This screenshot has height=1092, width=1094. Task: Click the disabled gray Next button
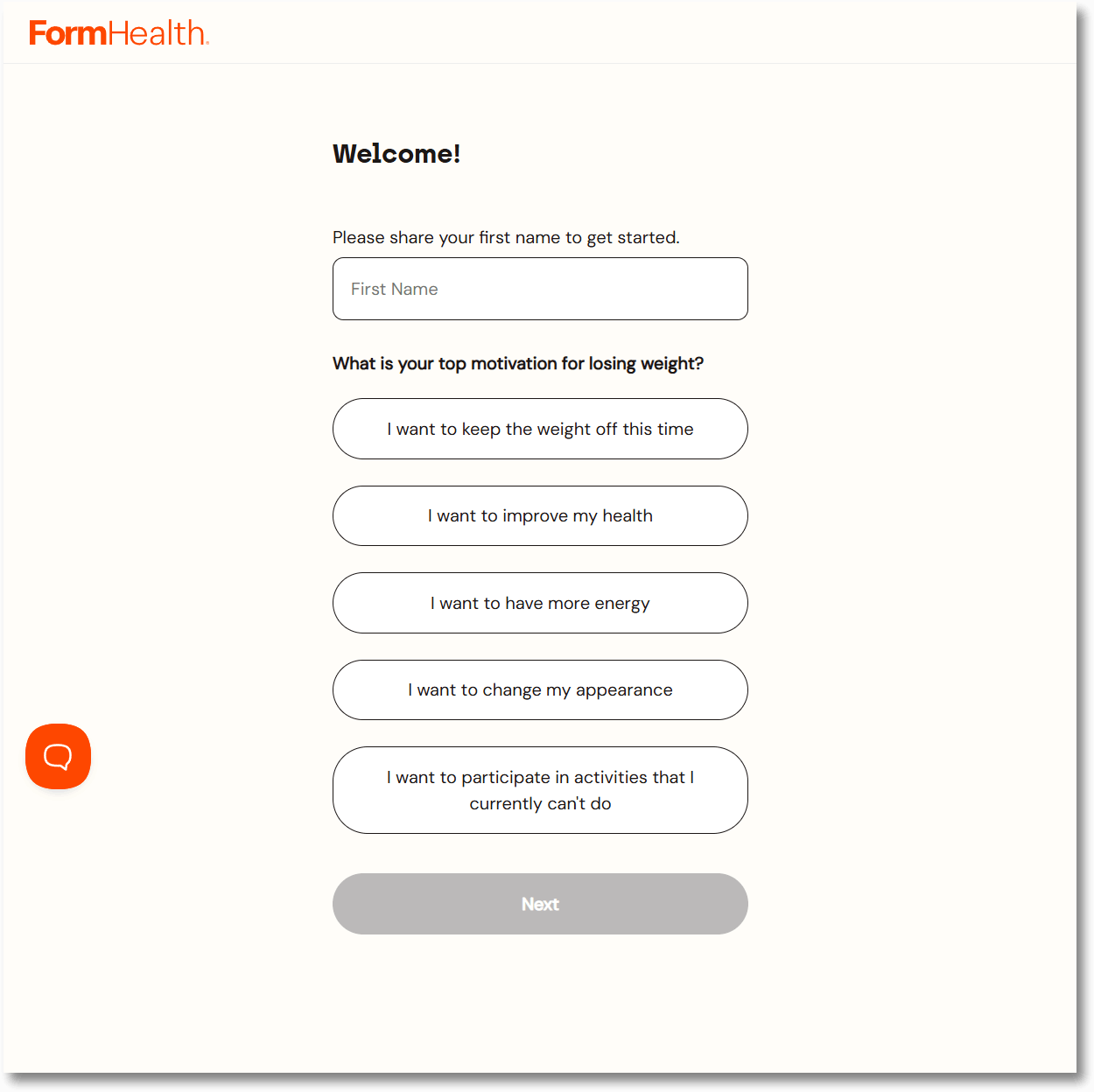pos(540,904)
